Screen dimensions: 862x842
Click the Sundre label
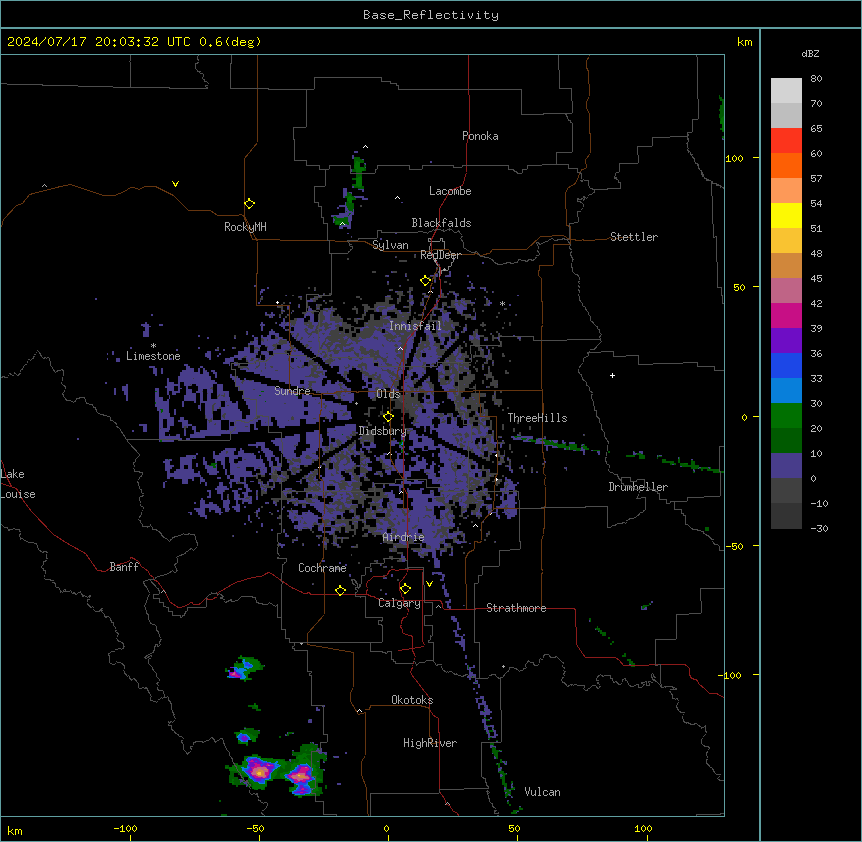click(292, 391)
